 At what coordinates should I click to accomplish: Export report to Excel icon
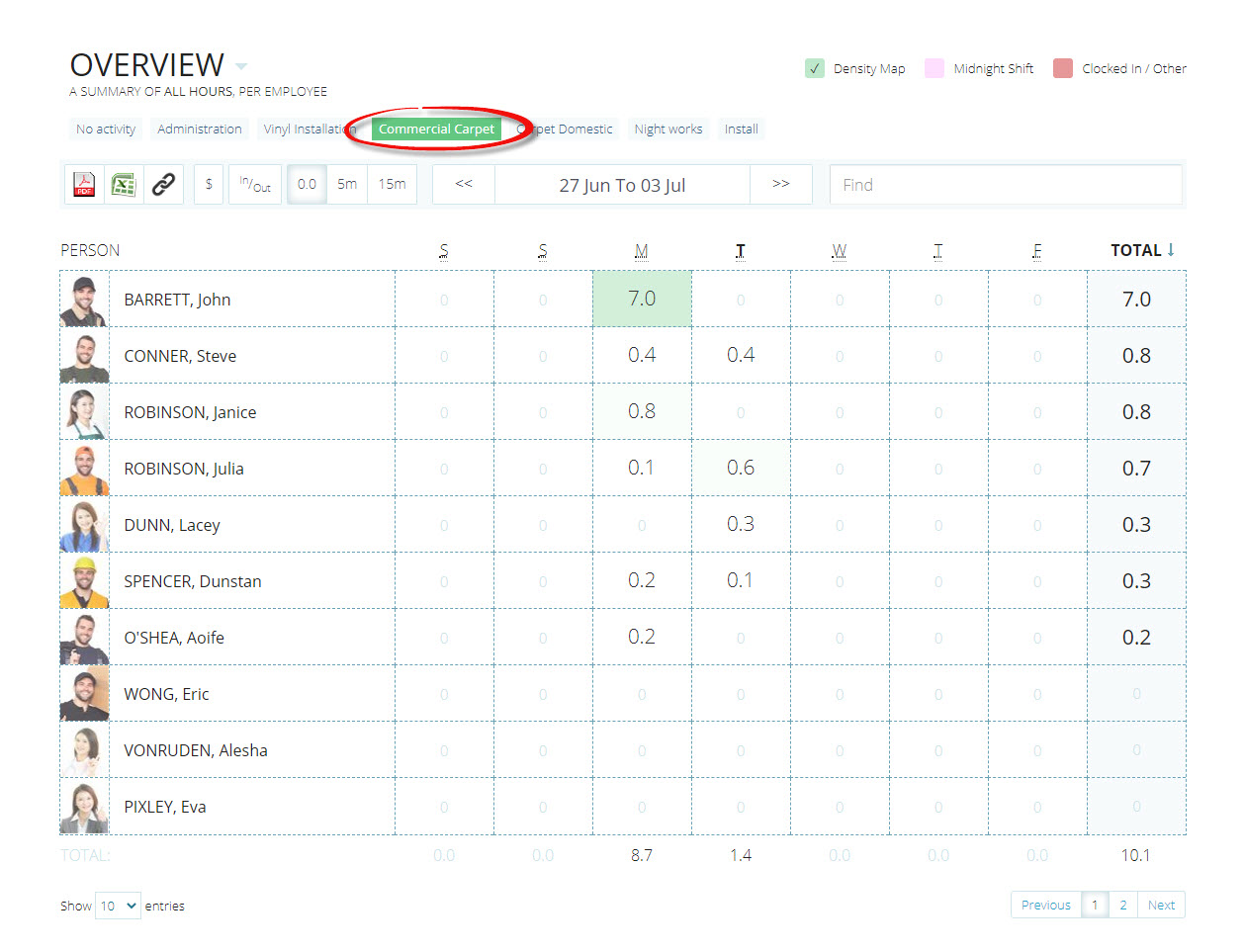pos(124,185)
